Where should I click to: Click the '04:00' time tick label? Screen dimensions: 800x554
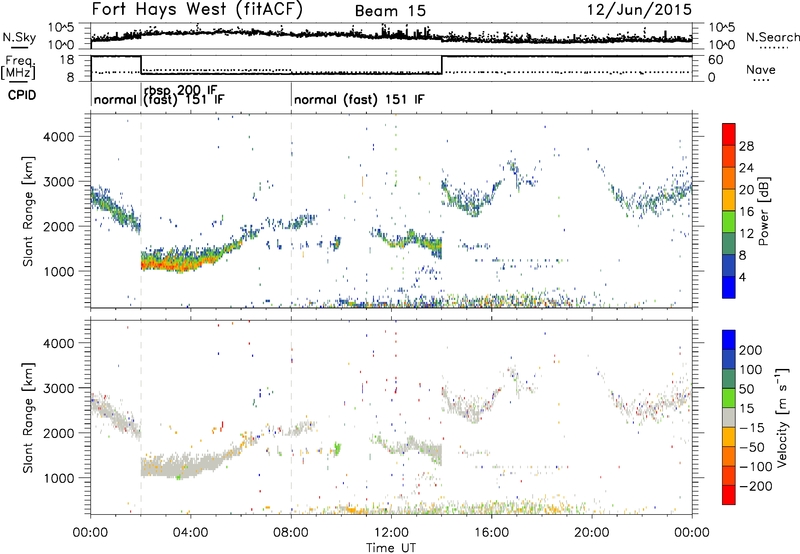190,533
